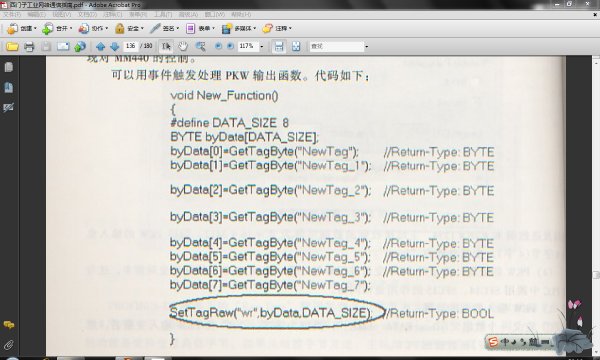600x360 pixels.
Task: Click the Email envelope icon
Action: point(63,47)
